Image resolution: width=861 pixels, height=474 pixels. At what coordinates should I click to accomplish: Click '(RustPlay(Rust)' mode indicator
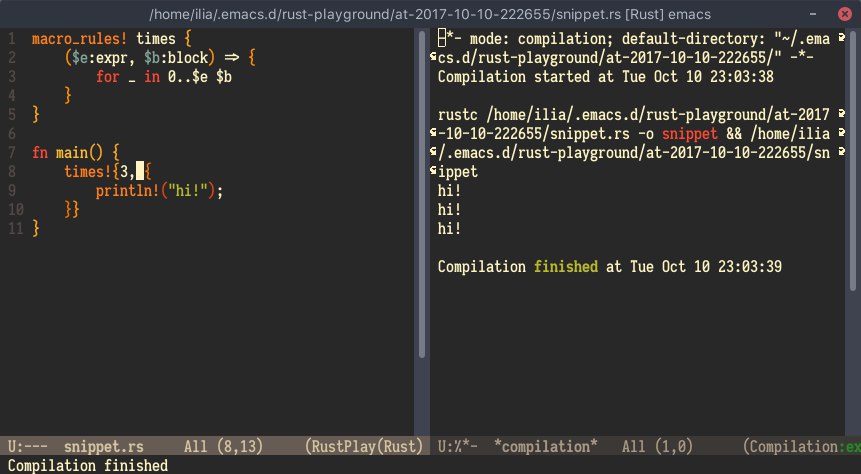(x=364, y=446)
